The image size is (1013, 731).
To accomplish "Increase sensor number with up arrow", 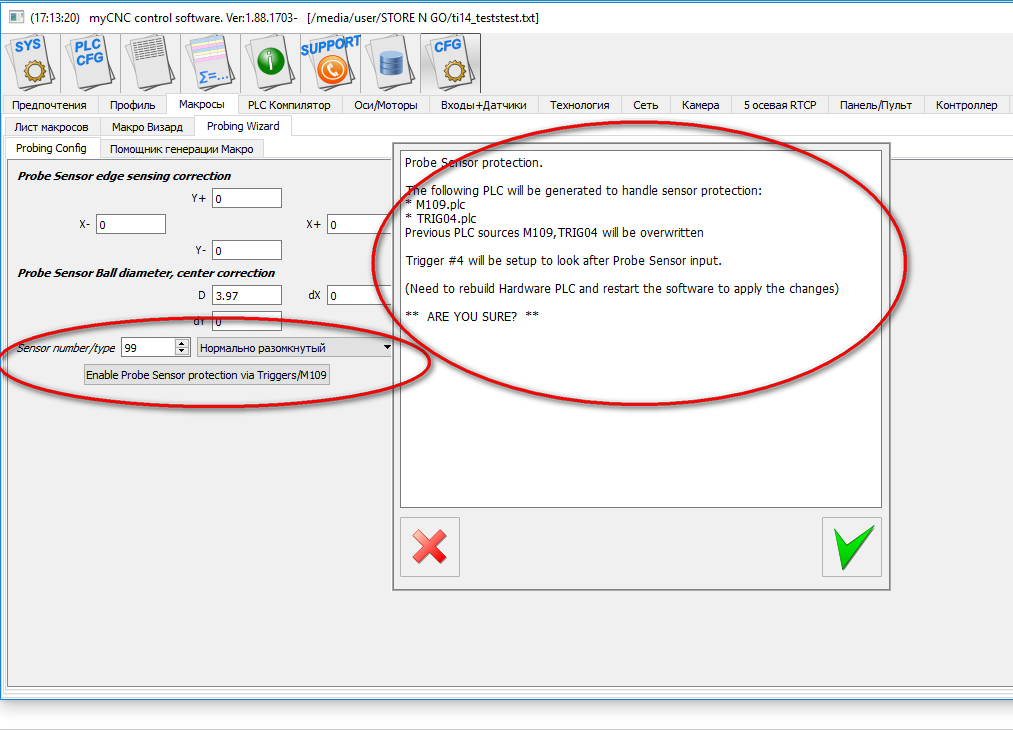I will (182, 343).
